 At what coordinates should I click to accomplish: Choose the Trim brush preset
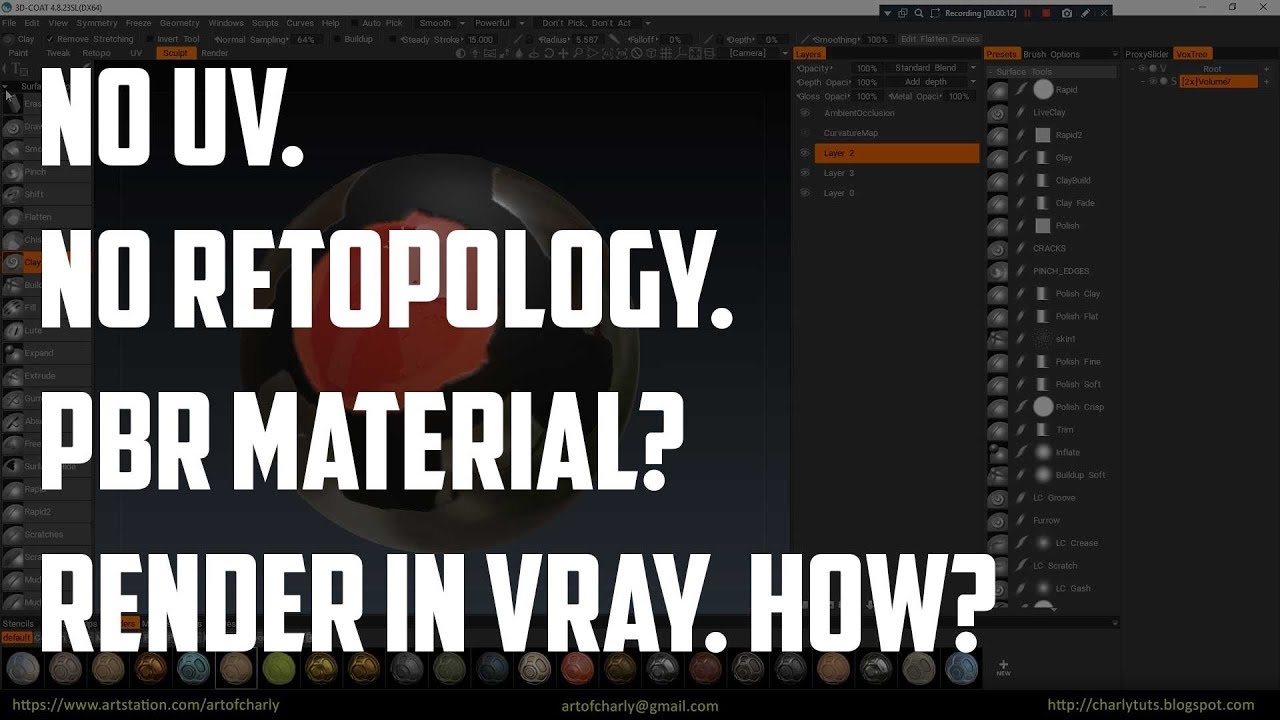1064,430
